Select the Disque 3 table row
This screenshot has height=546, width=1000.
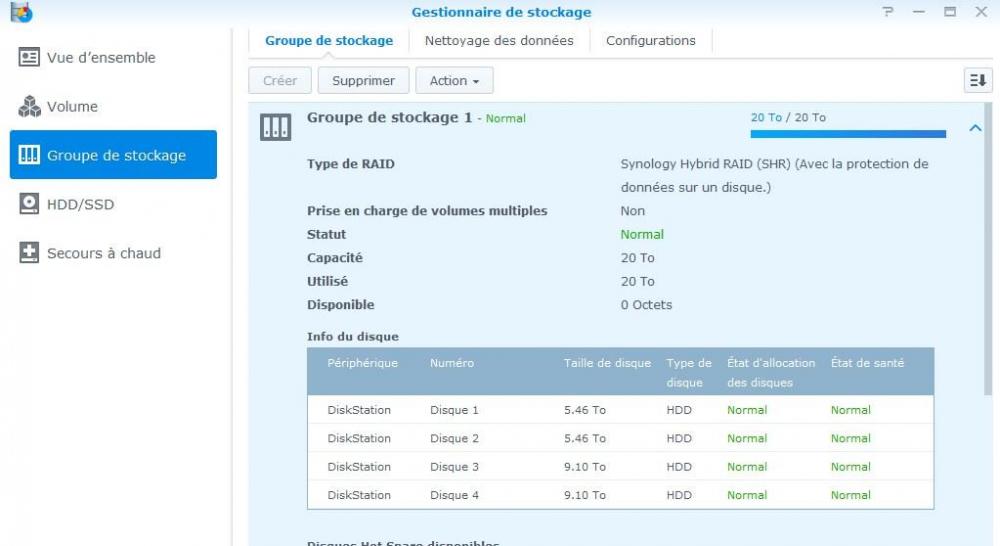point(621,467)
